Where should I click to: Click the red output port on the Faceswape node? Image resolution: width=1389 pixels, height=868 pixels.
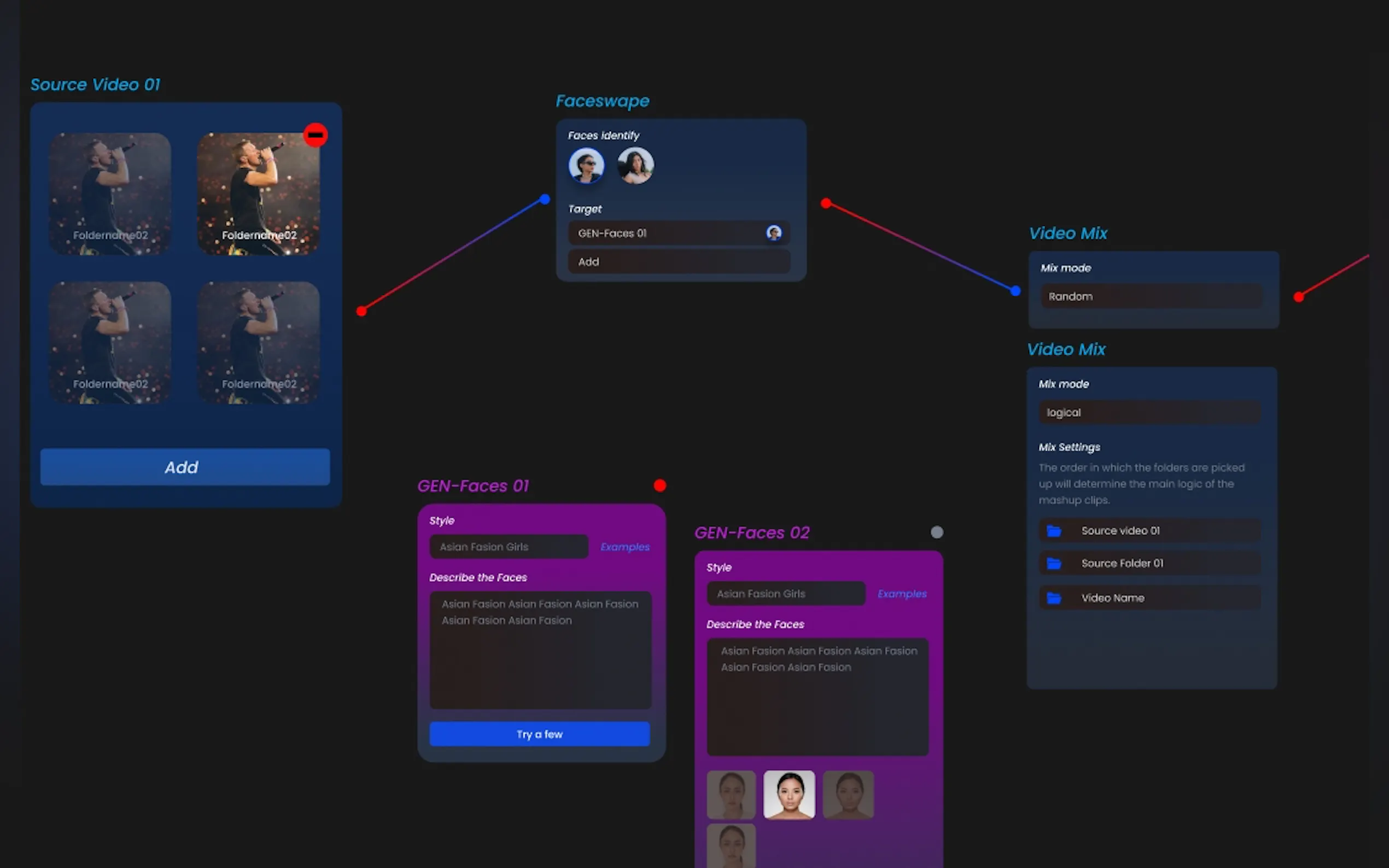pos(826,203)
